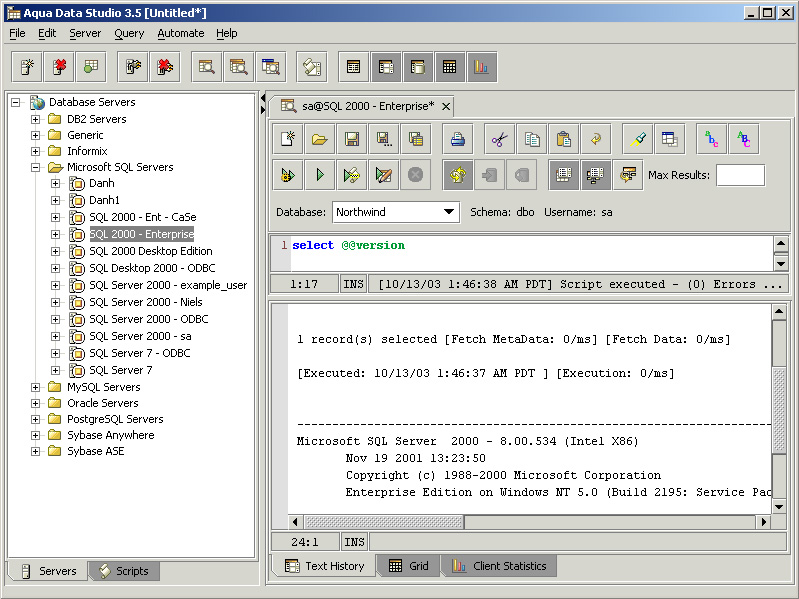Viewport: 799px width, 599px height.
Task: Click the print icon
Action: click(x=458, y=139)
